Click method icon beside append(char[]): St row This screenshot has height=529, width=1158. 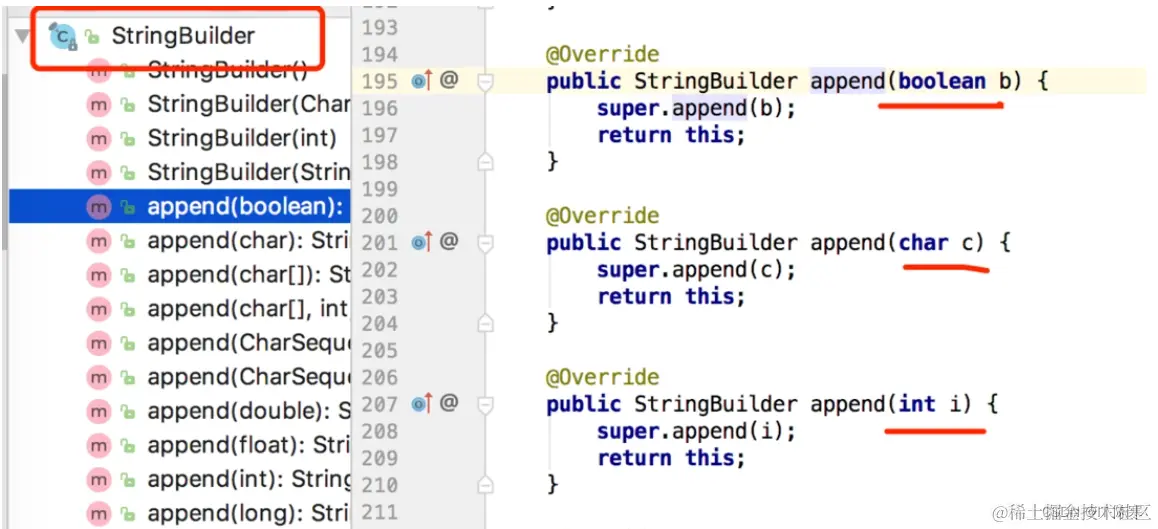98,276
